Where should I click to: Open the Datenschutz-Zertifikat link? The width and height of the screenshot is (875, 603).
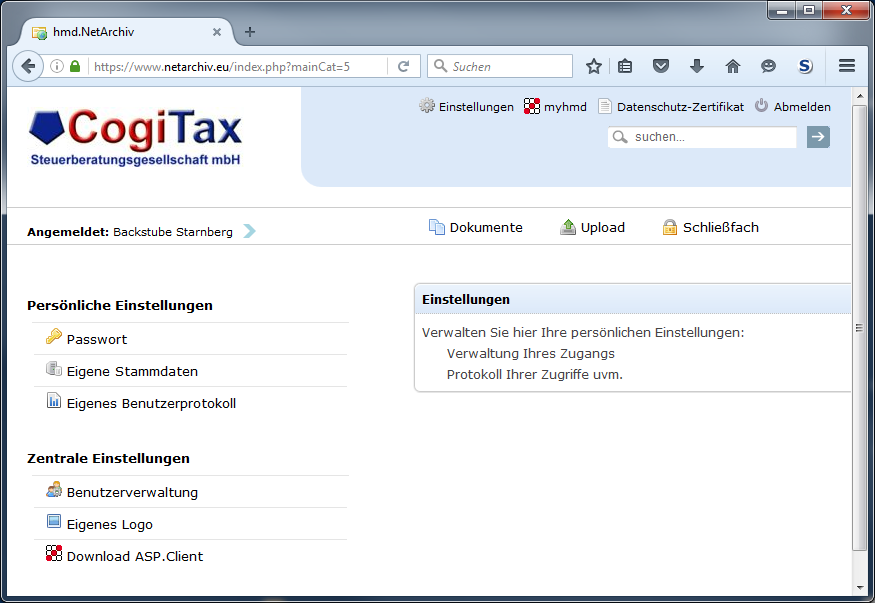pos(667,106)
